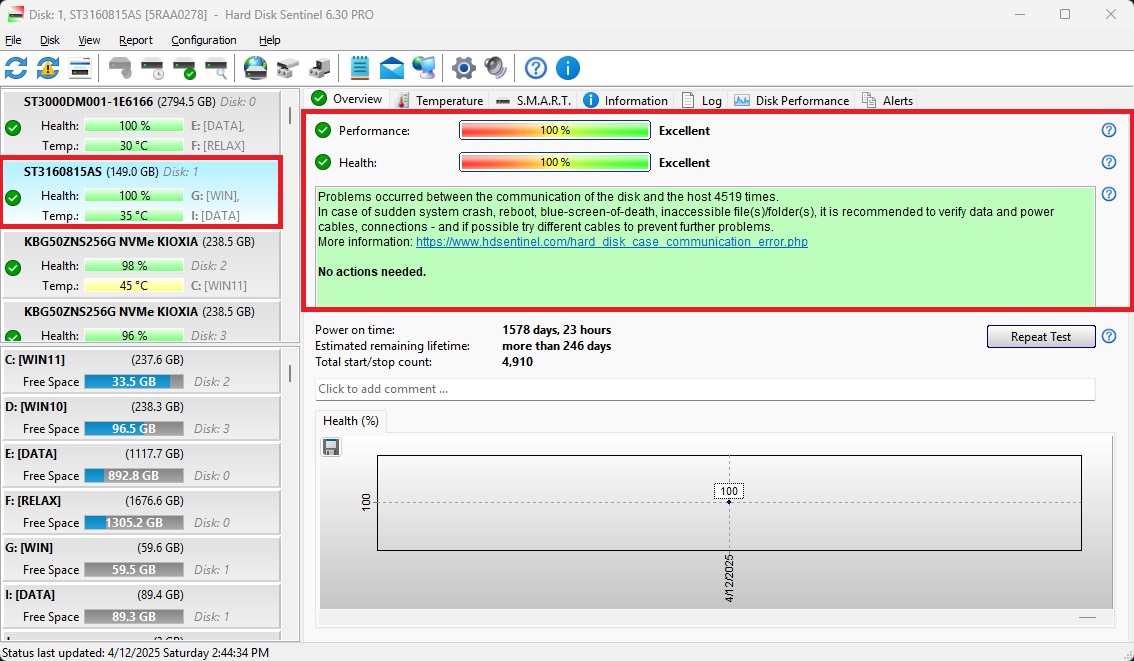Click the help icon beside Performance bar

coord(1108,130)
